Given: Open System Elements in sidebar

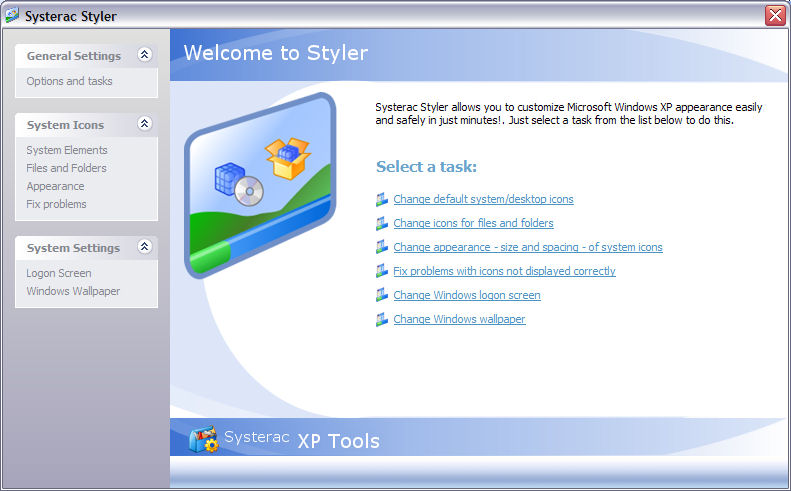Looking at the screenshot, I should 67,150.
